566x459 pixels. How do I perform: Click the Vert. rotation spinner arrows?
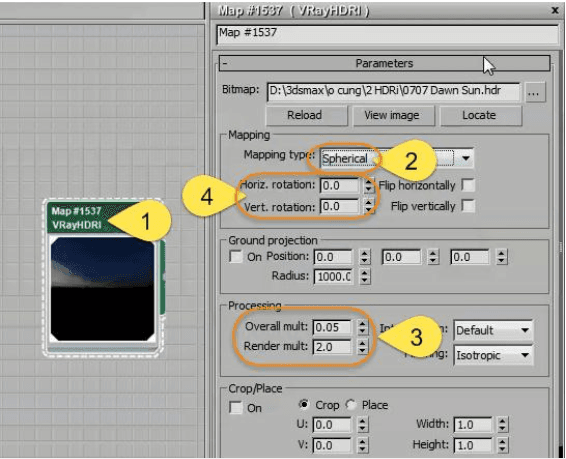coord(368,206)
